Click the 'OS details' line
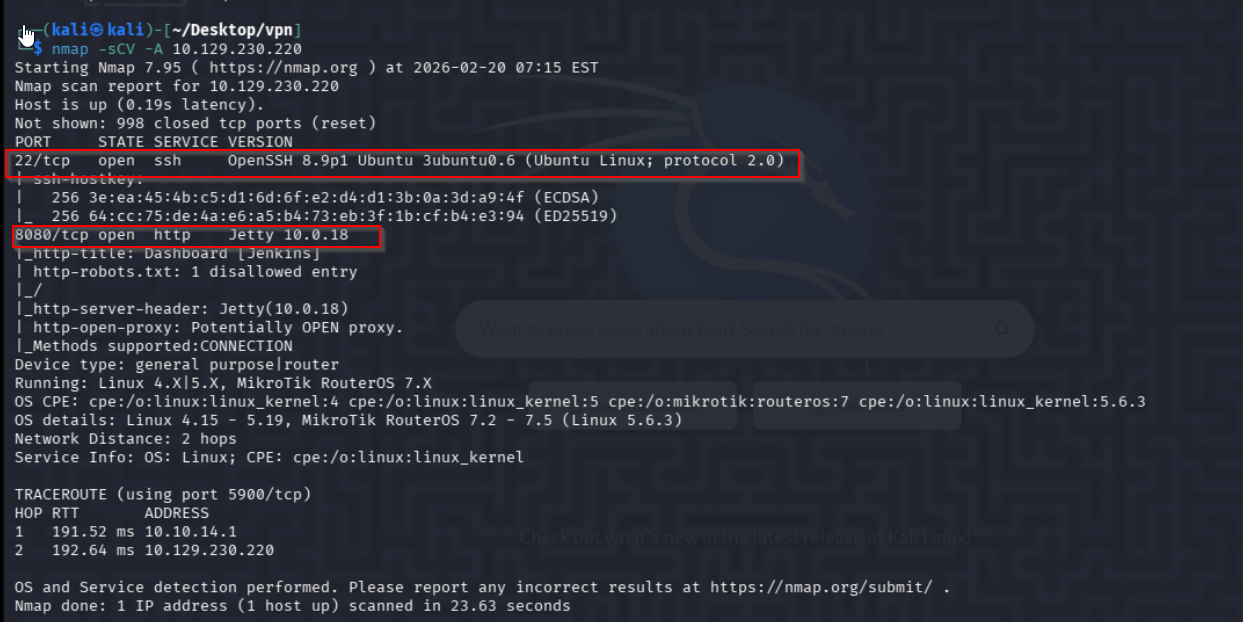The width and height of the screenshot is (1243, 622). click(x=348, y=420)
